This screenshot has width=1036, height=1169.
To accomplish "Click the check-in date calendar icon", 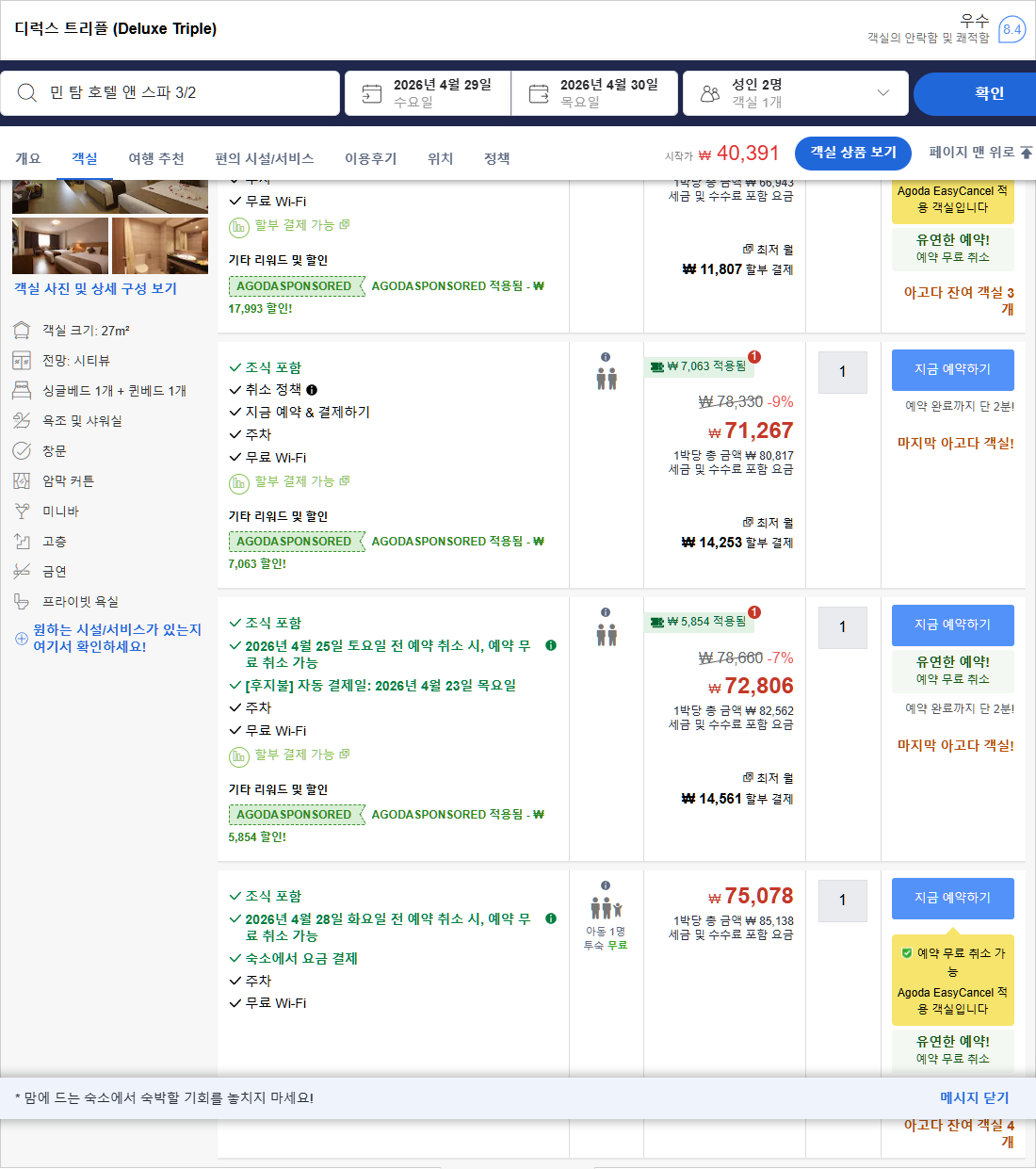I will click(371, 92).
